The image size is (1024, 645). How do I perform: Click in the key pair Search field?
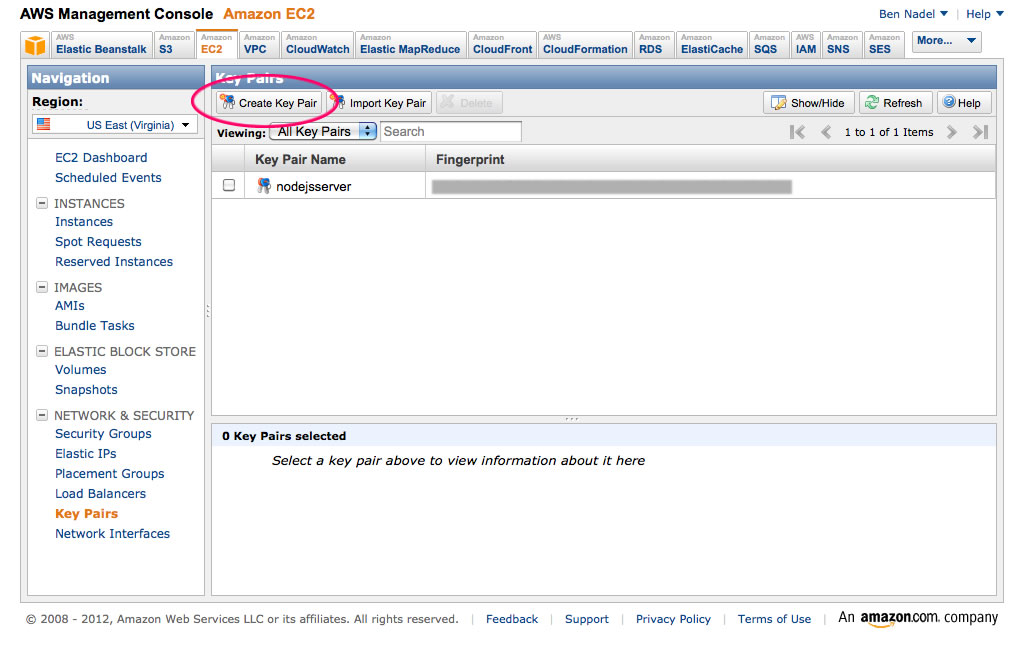coord(451,131)
